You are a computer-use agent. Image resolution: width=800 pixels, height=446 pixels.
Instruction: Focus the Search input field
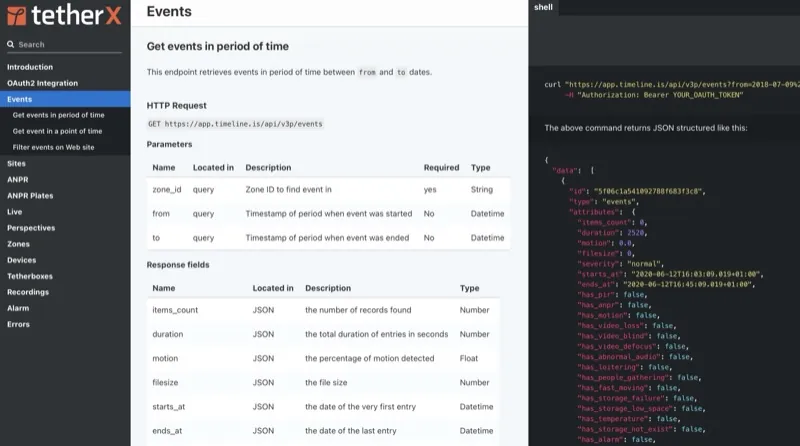coord(64,44)
